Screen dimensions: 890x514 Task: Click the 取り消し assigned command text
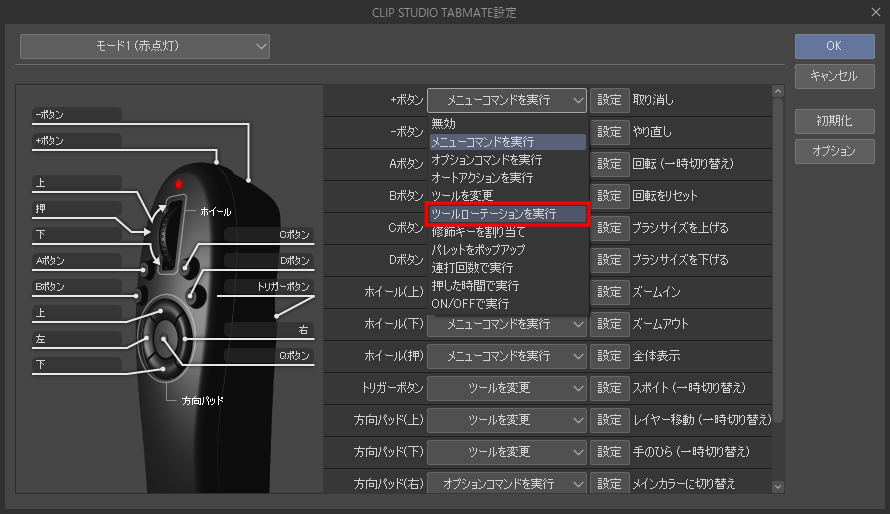(x=653, y=100)
